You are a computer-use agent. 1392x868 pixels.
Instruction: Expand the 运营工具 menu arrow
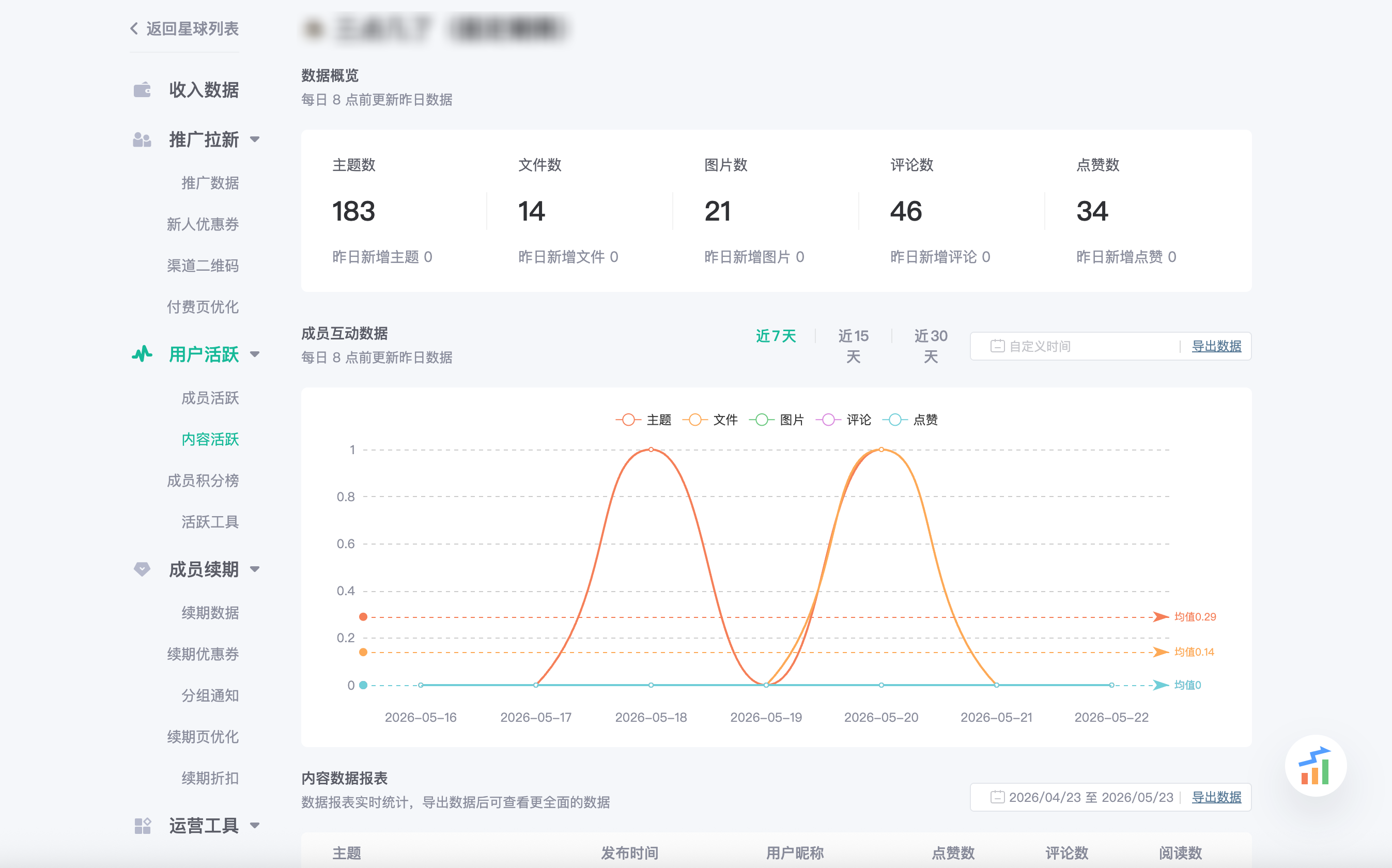pos(255,826)
